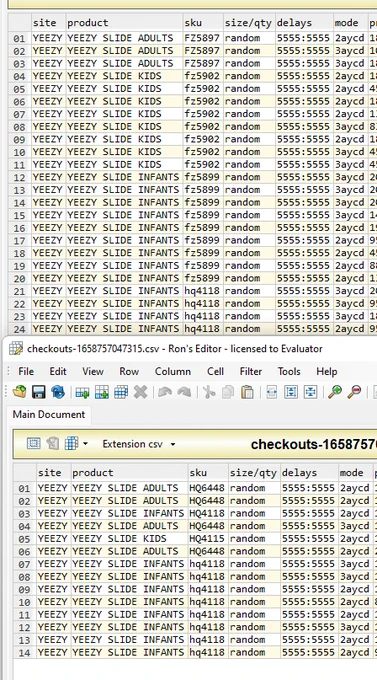Click the 'product' column header in checkouts window
The image size is (377, 680).
(128, 472)
